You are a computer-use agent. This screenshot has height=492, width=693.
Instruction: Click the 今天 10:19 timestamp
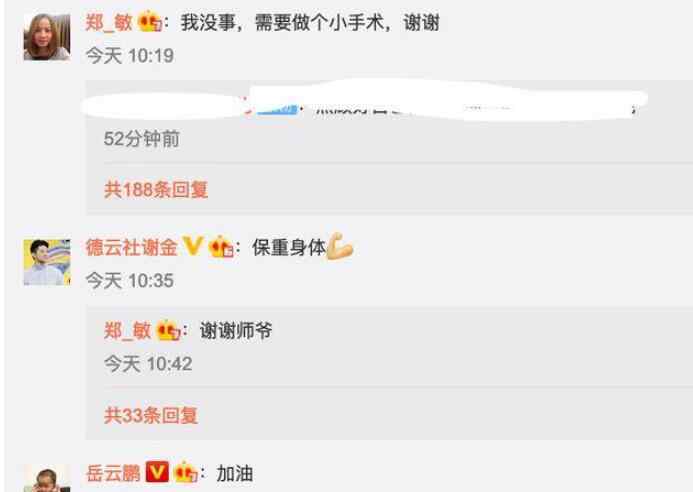pos(130,56)
